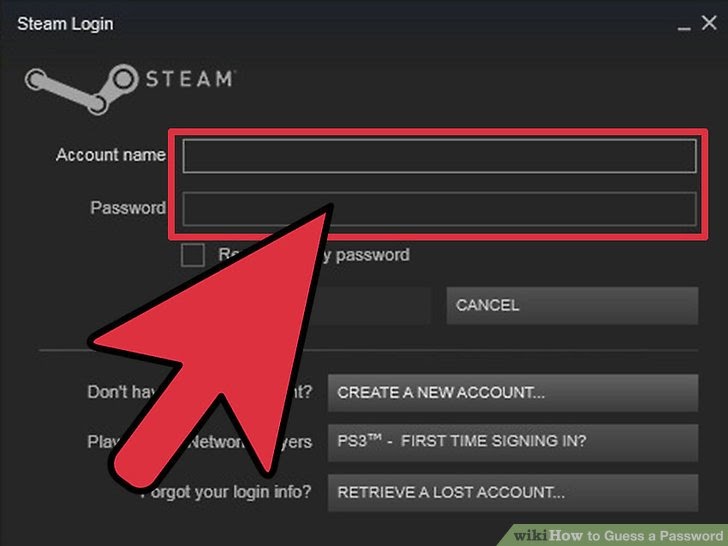Click the 'Password' label text

tap(128, 208)
